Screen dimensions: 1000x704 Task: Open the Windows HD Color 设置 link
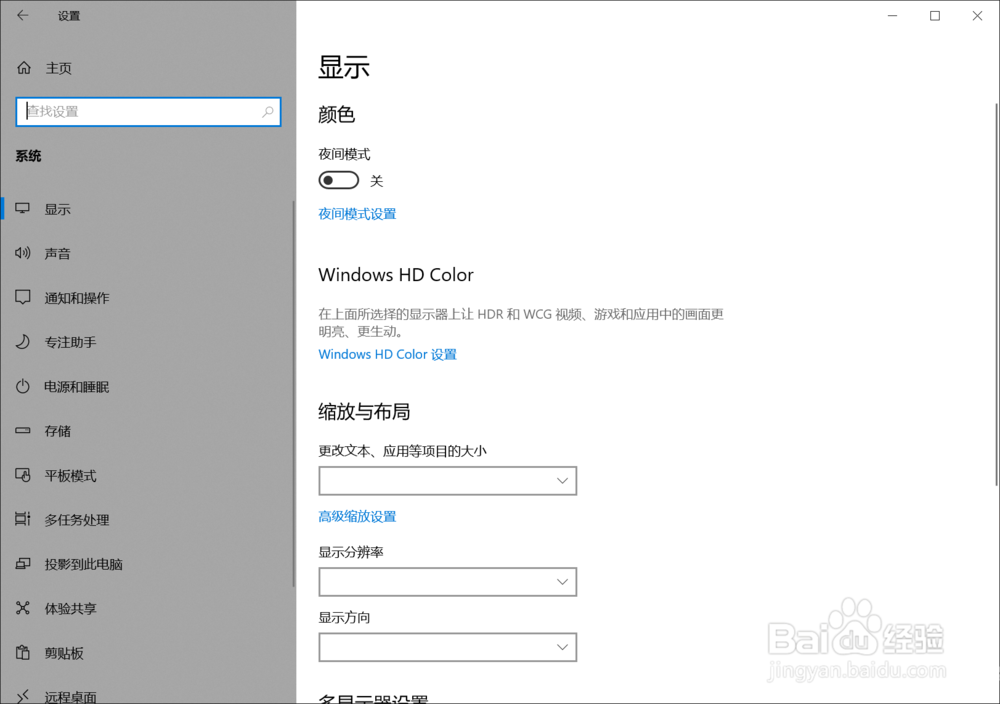coord(388,355)
